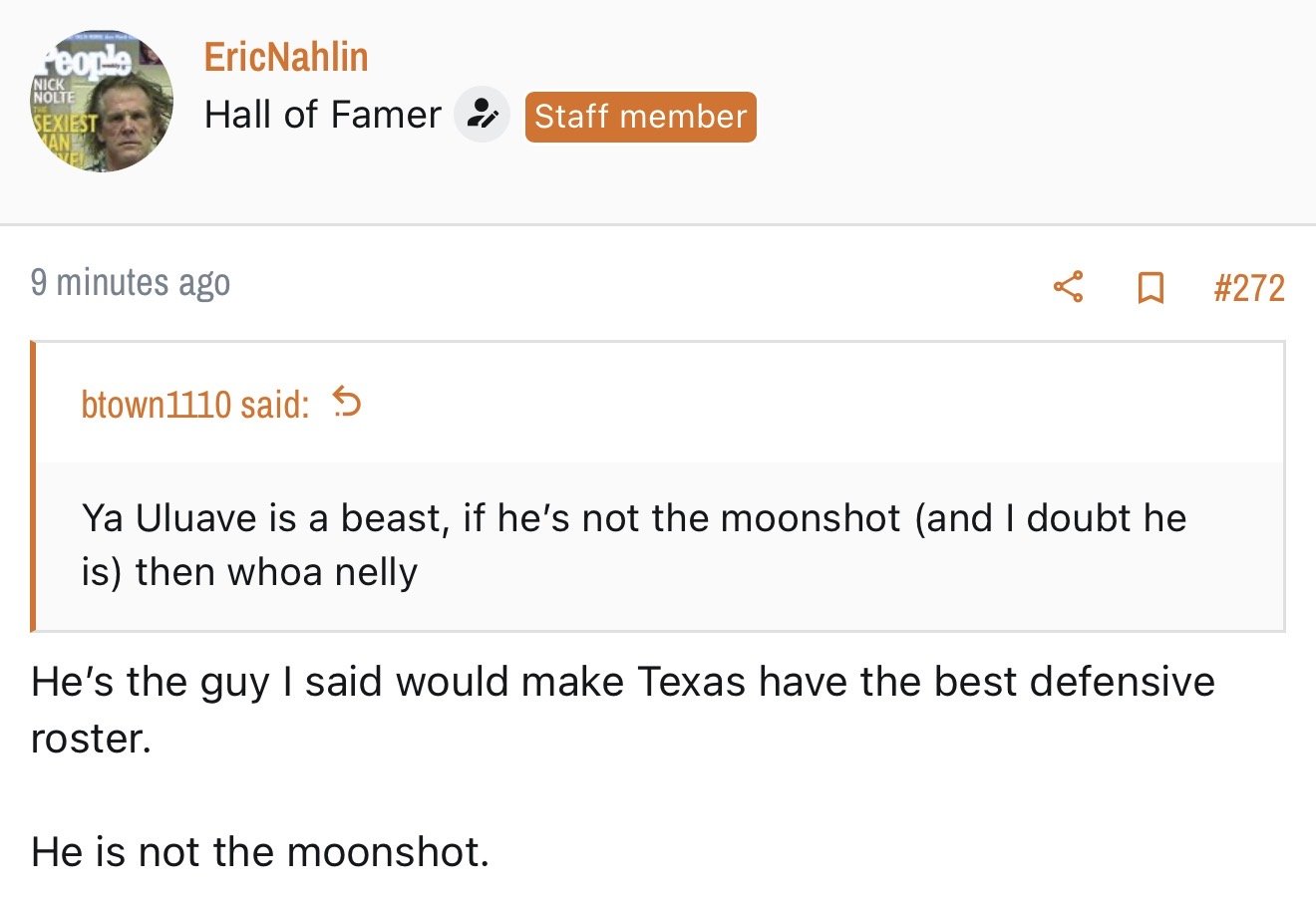Click the word 'Texas' in the reply
The width and height of the screenshot is (1316, 900).
point(691,682)
